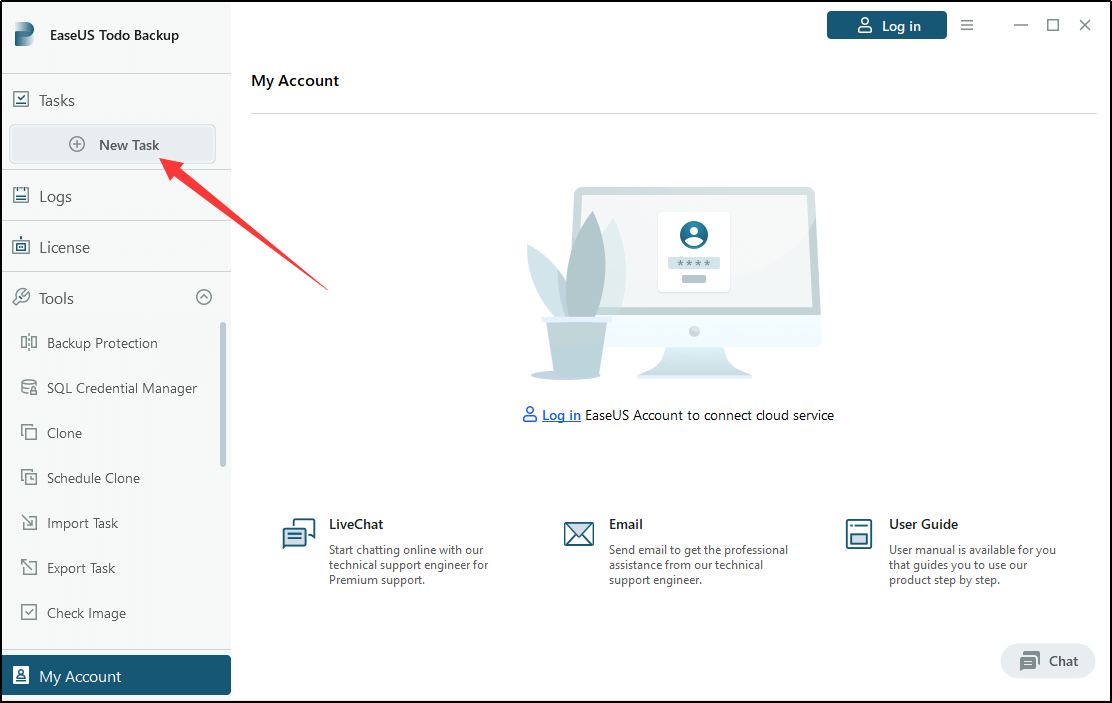Click the License badge icon

[21, 246]
